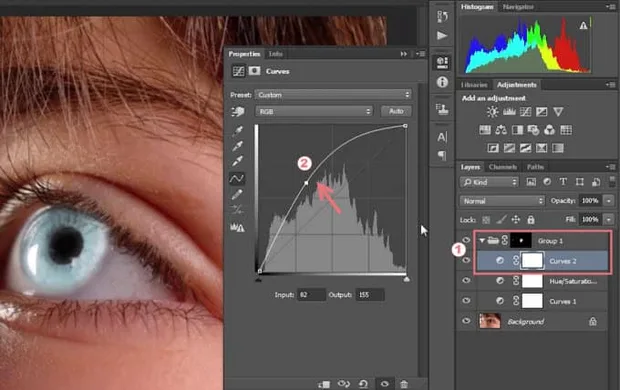Delete this adjustment layer with trash icon
This screenshot has height=390, width=620.
(x=404, y=384)
